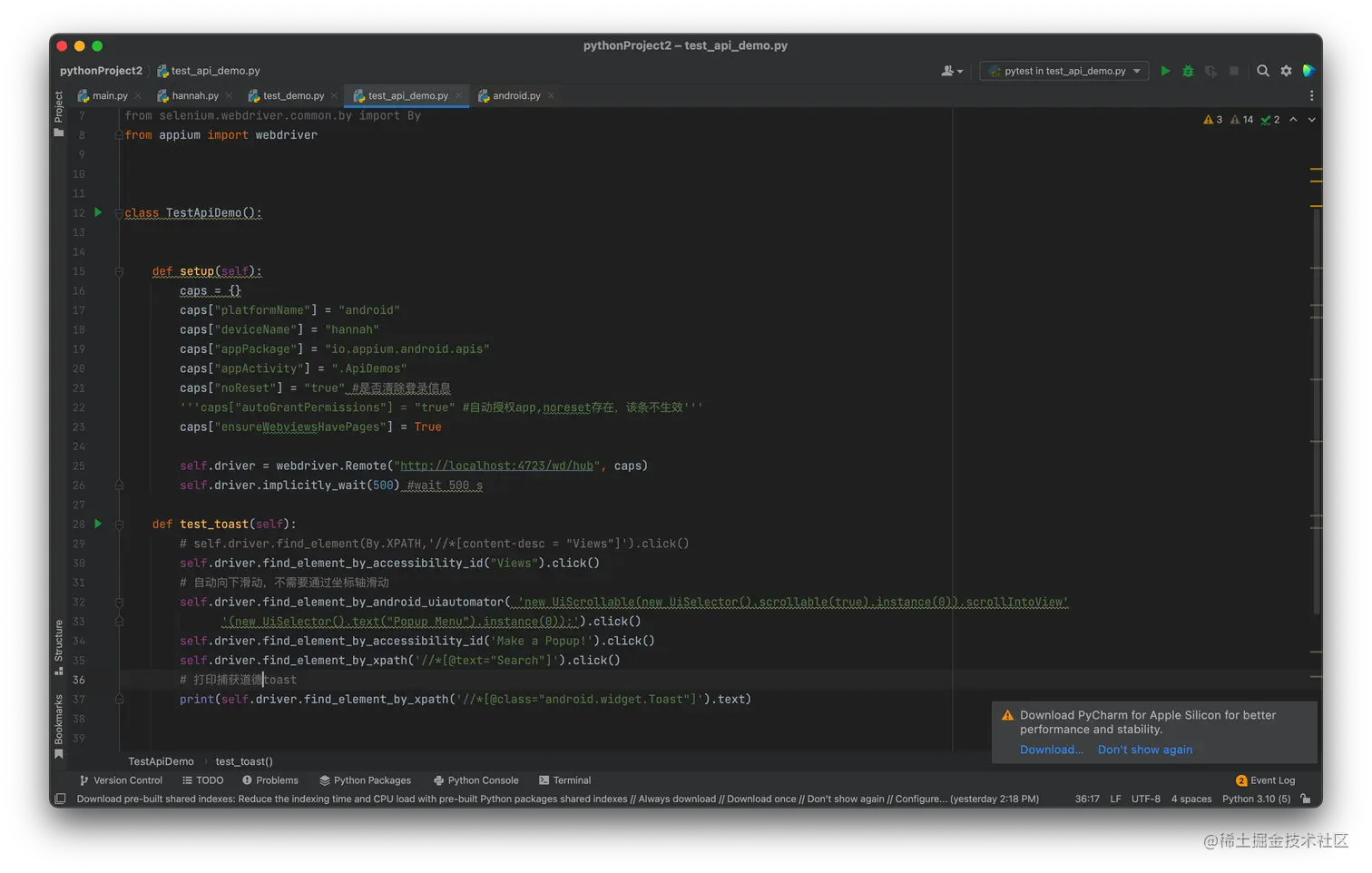This screenshot has width=1372, height=873.
Task: Jump to next highlighted error arrow
Action: (1311, 120)
